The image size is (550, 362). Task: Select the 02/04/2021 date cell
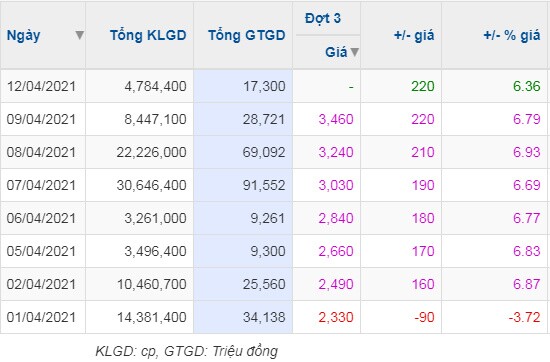click(41, 284)
